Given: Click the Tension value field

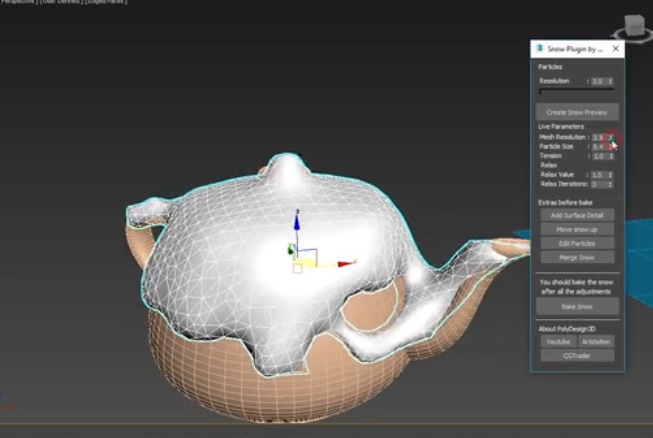Looking at the screenshot, I should pos(599,156).
